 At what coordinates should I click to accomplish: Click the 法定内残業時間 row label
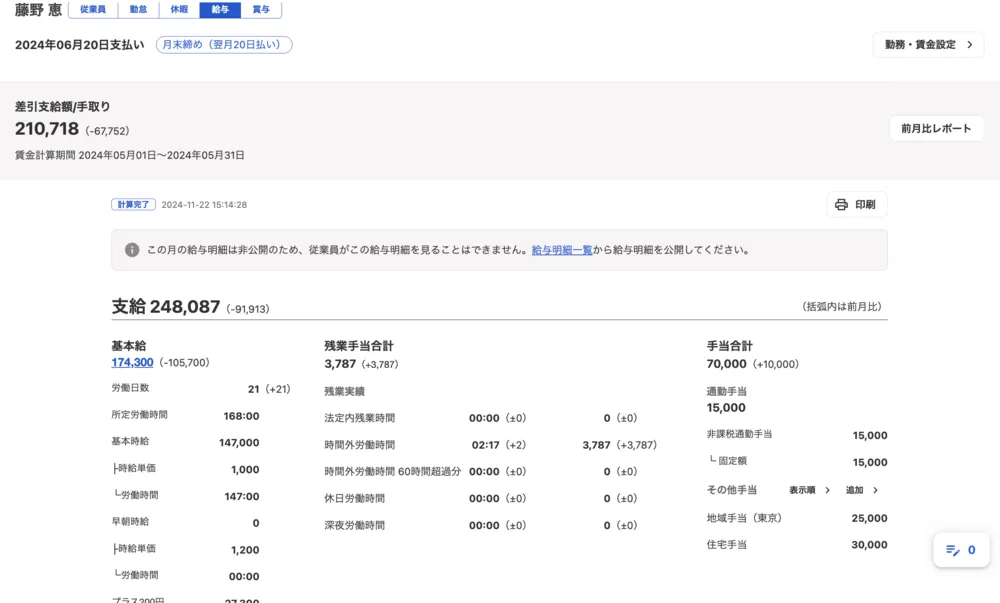pos(360,418)
